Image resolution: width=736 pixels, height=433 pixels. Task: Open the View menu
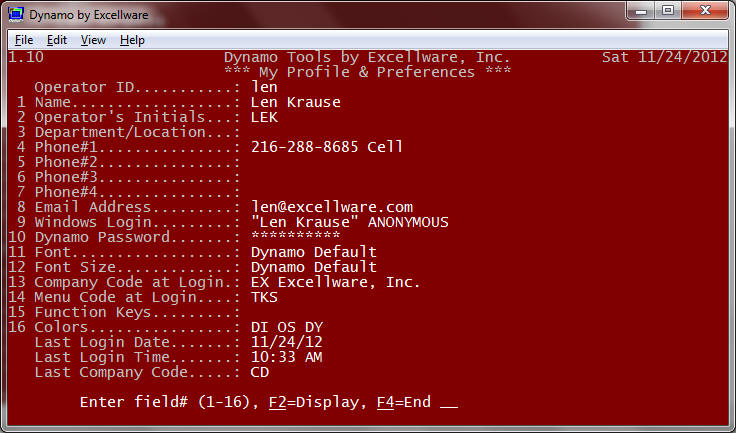pyautogui.click(x=93, y=40)
